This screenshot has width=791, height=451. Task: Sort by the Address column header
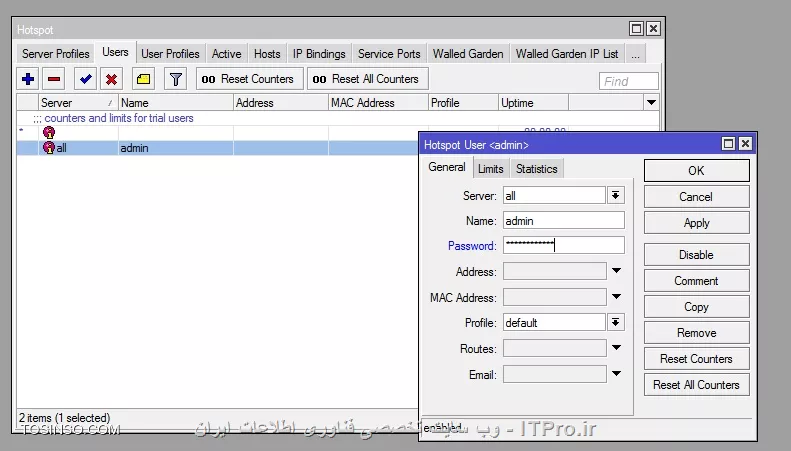[x=281, y=102]
